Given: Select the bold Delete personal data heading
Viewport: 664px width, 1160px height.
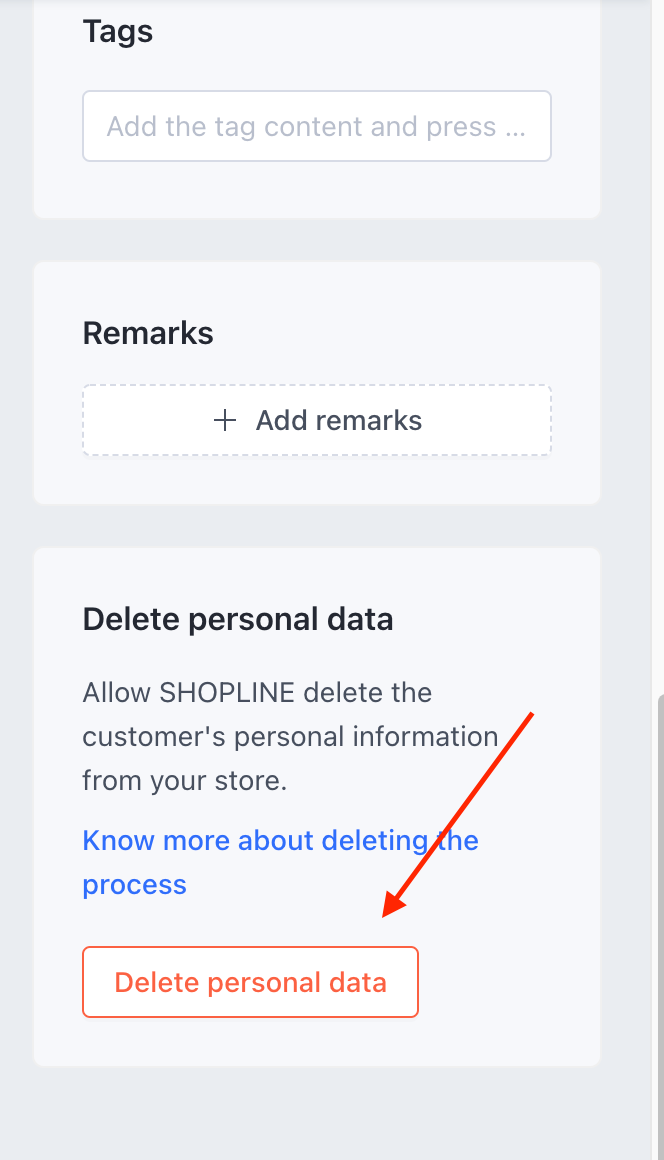Looking at the screenshot, I should pyautogui.click(x=238, y=620).
